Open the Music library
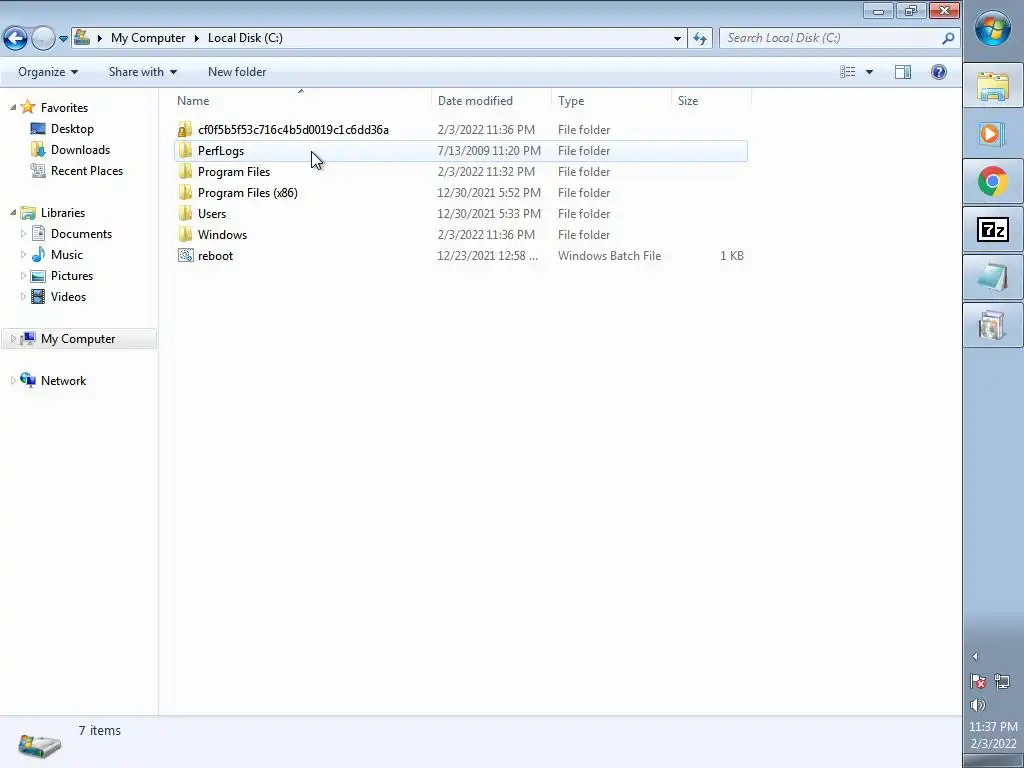 [67, 255]
